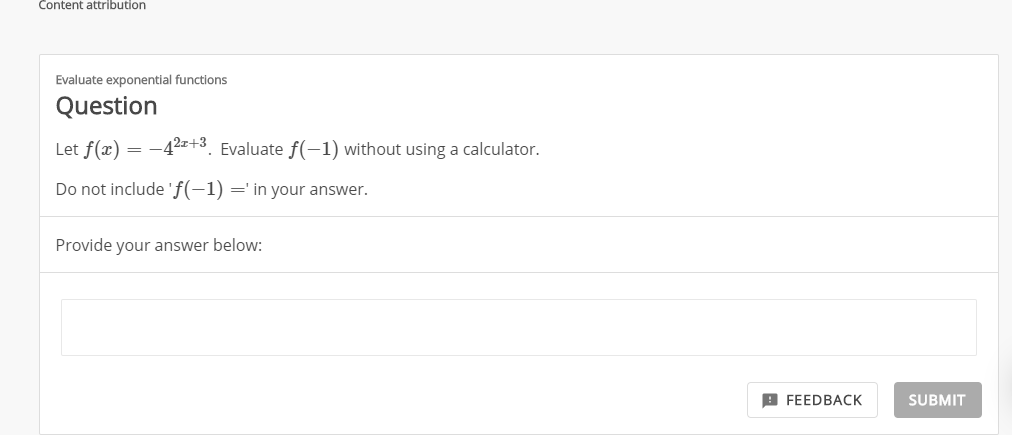Open the Content attribution link
The height and width of the screenshot is (448, 1012).
92,5
